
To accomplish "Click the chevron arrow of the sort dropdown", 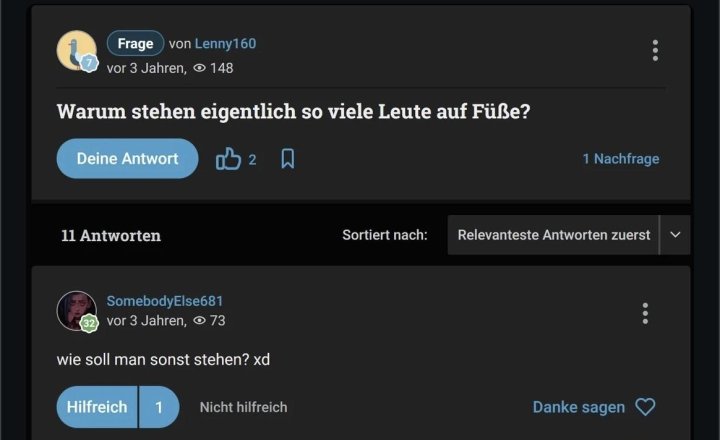I will pyautogui.click(x=675, y=235).
